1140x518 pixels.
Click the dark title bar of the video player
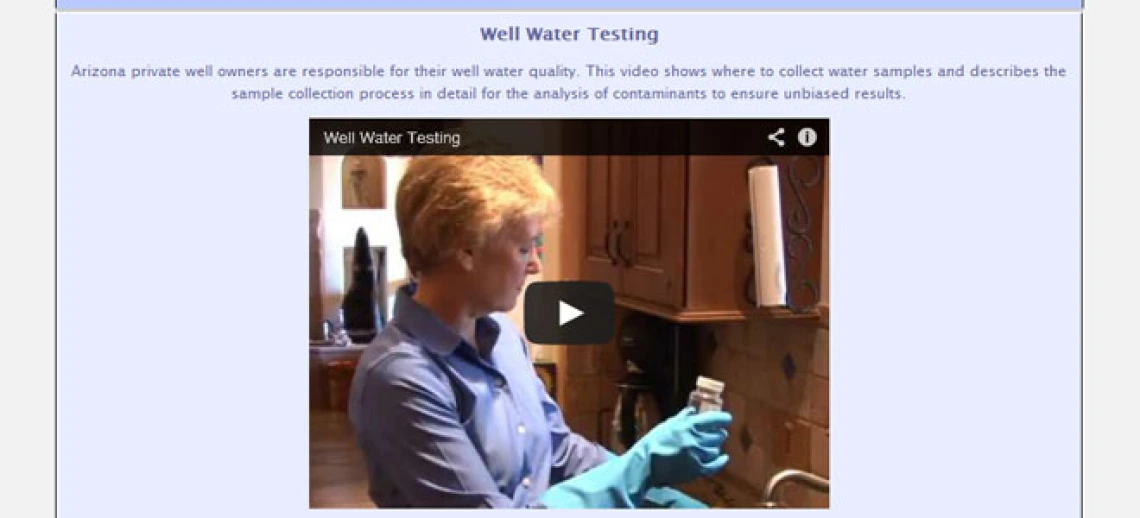(x=569, y=138)
